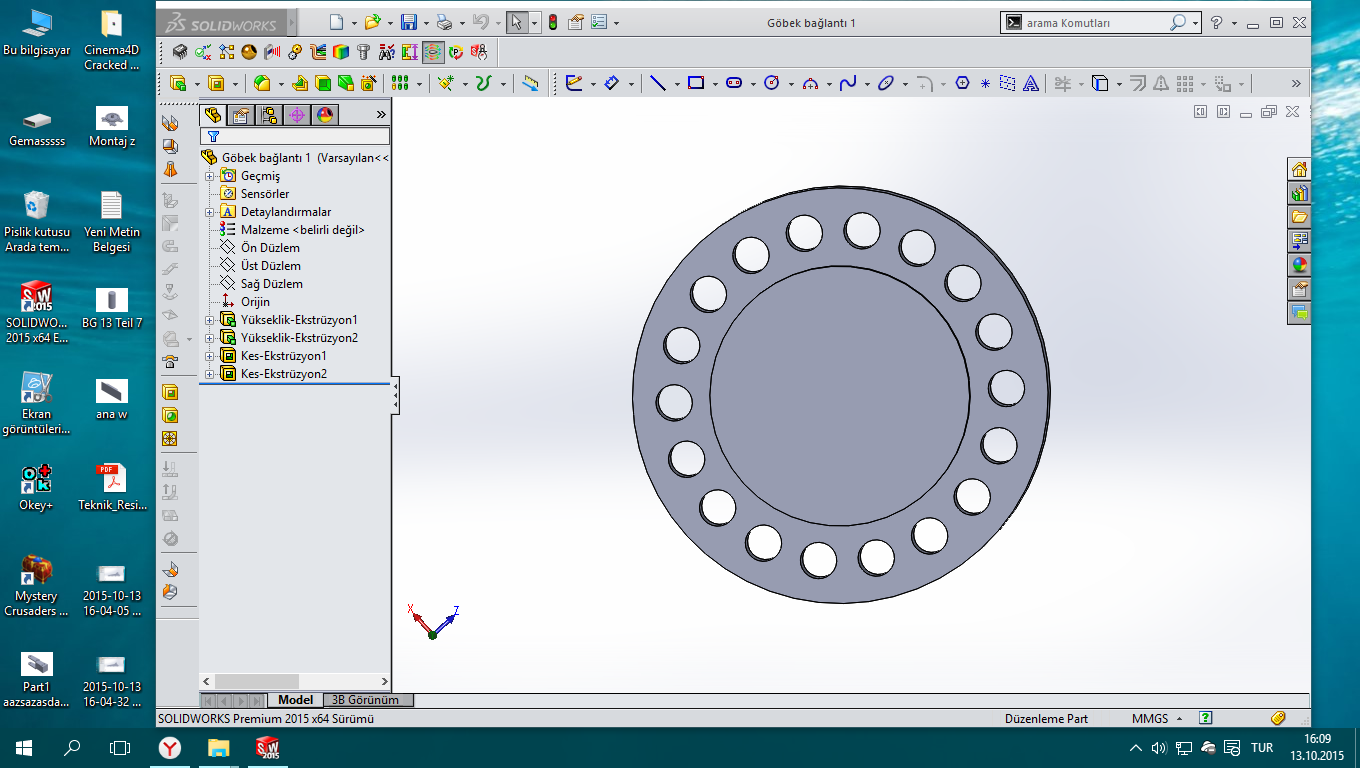Select the Model bottom tab
1360x768 pixels.
point(295,700)
